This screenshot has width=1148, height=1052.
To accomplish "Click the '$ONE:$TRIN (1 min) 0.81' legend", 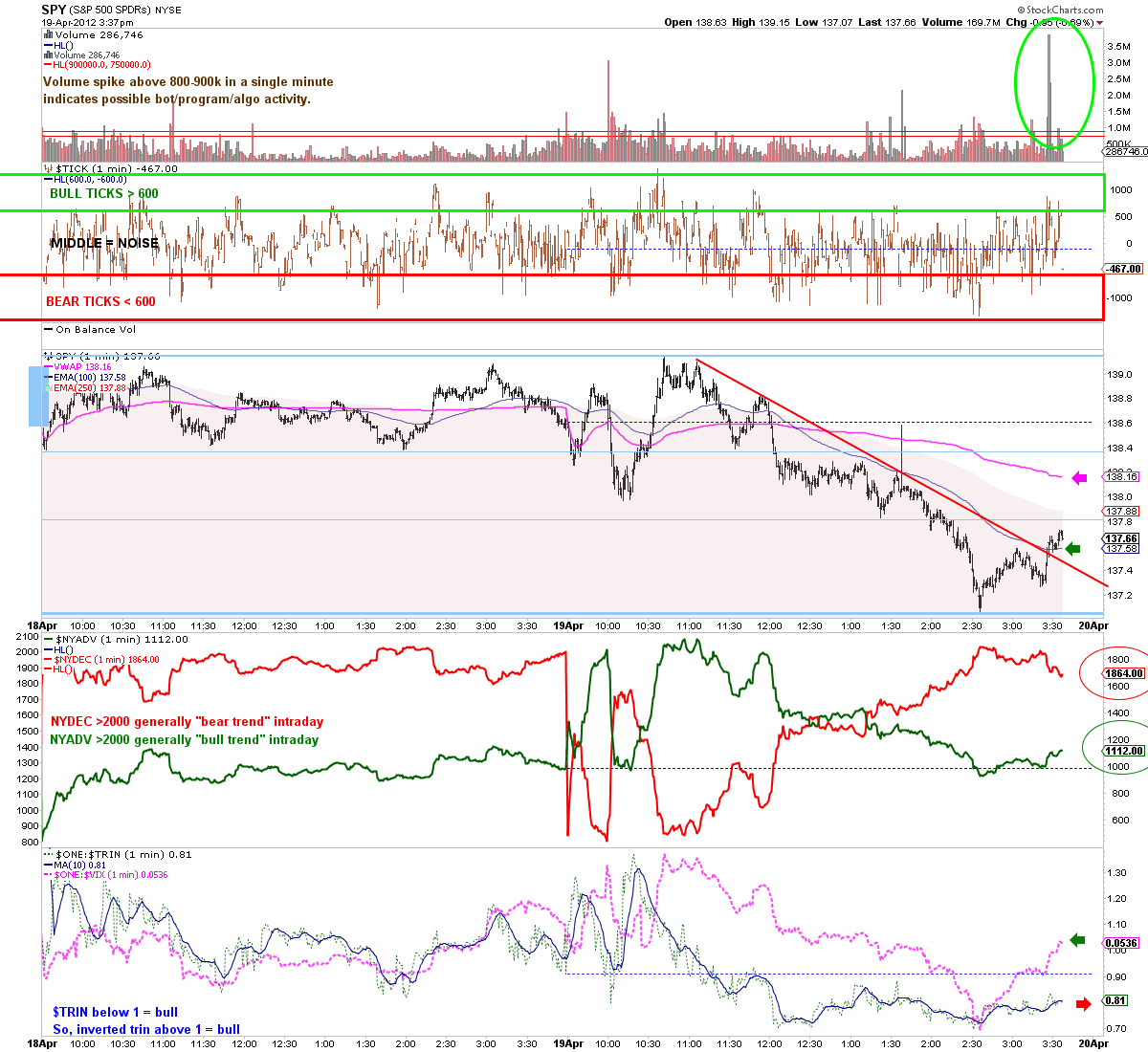I will (118, 854).
